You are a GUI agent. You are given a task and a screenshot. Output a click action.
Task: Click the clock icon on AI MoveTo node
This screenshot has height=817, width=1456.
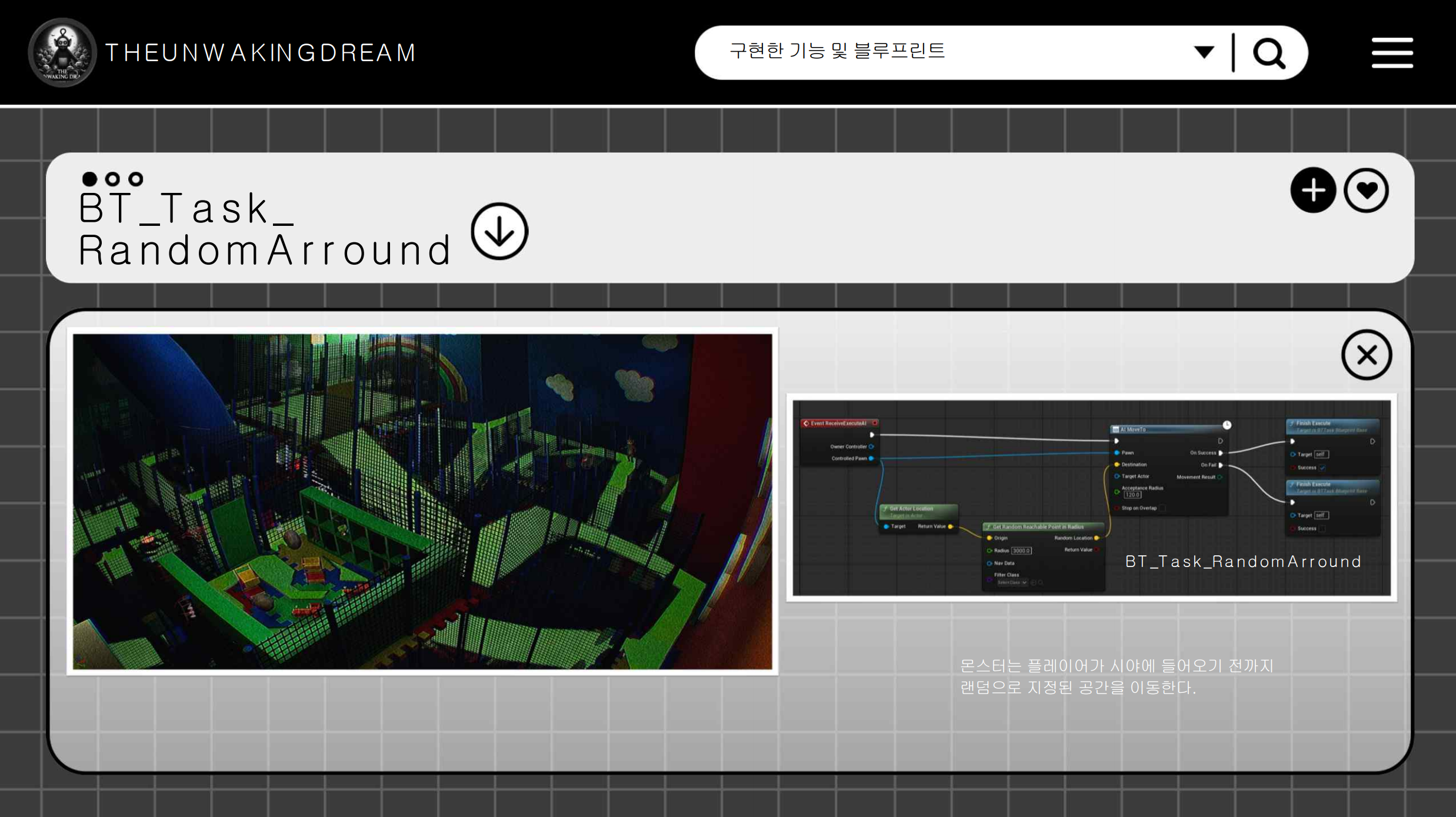point(1227,425)
